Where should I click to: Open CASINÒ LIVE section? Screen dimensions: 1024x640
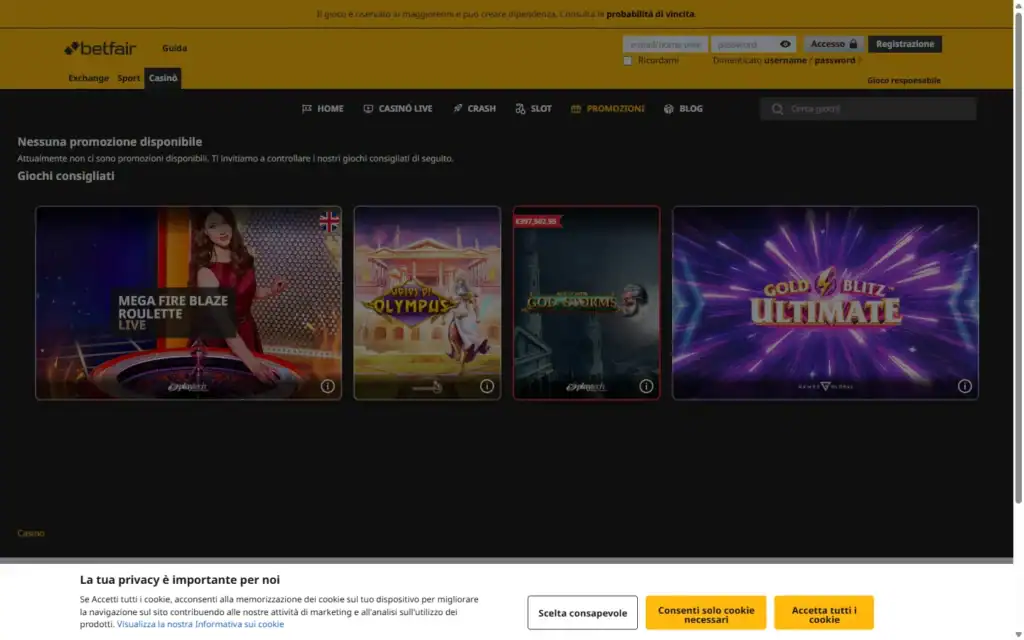click(398, 108)
